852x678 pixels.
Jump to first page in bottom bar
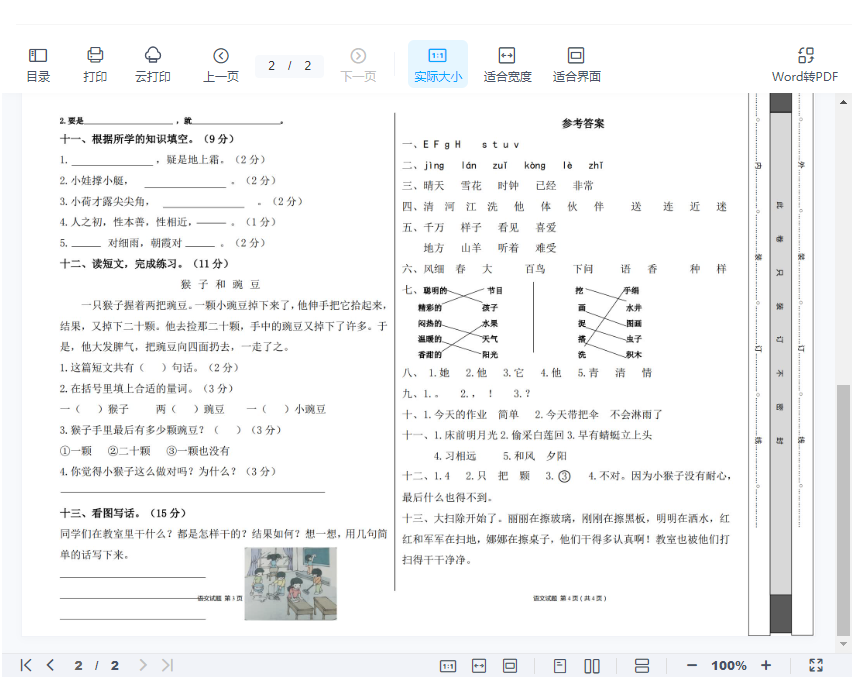click(x=27, y=665)
